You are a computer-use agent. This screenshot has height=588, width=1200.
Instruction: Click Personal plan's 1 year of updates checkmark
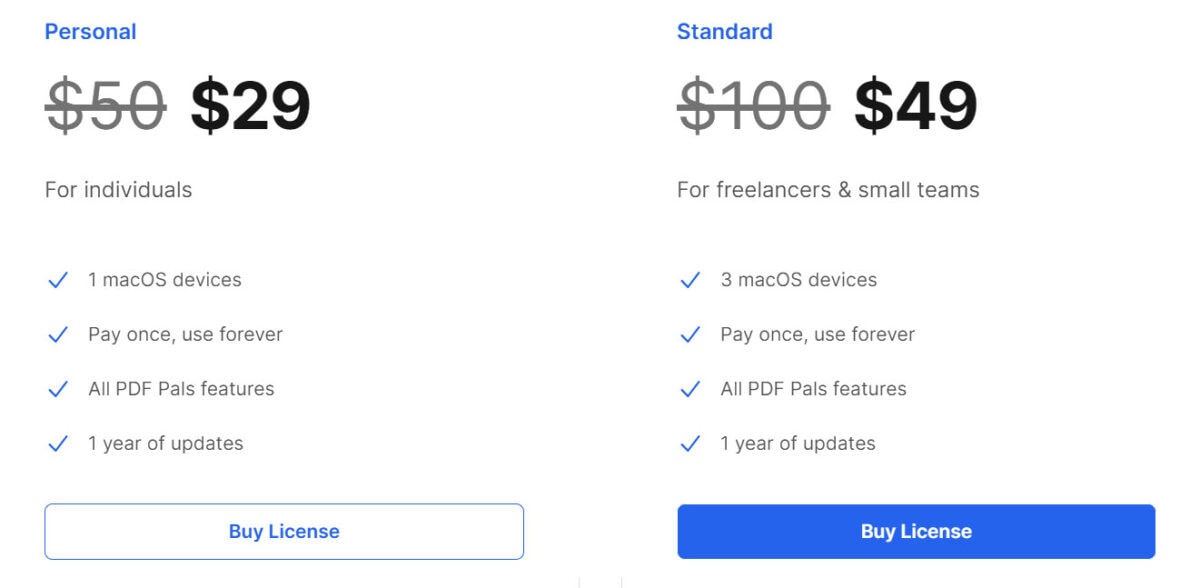[58, 444]
